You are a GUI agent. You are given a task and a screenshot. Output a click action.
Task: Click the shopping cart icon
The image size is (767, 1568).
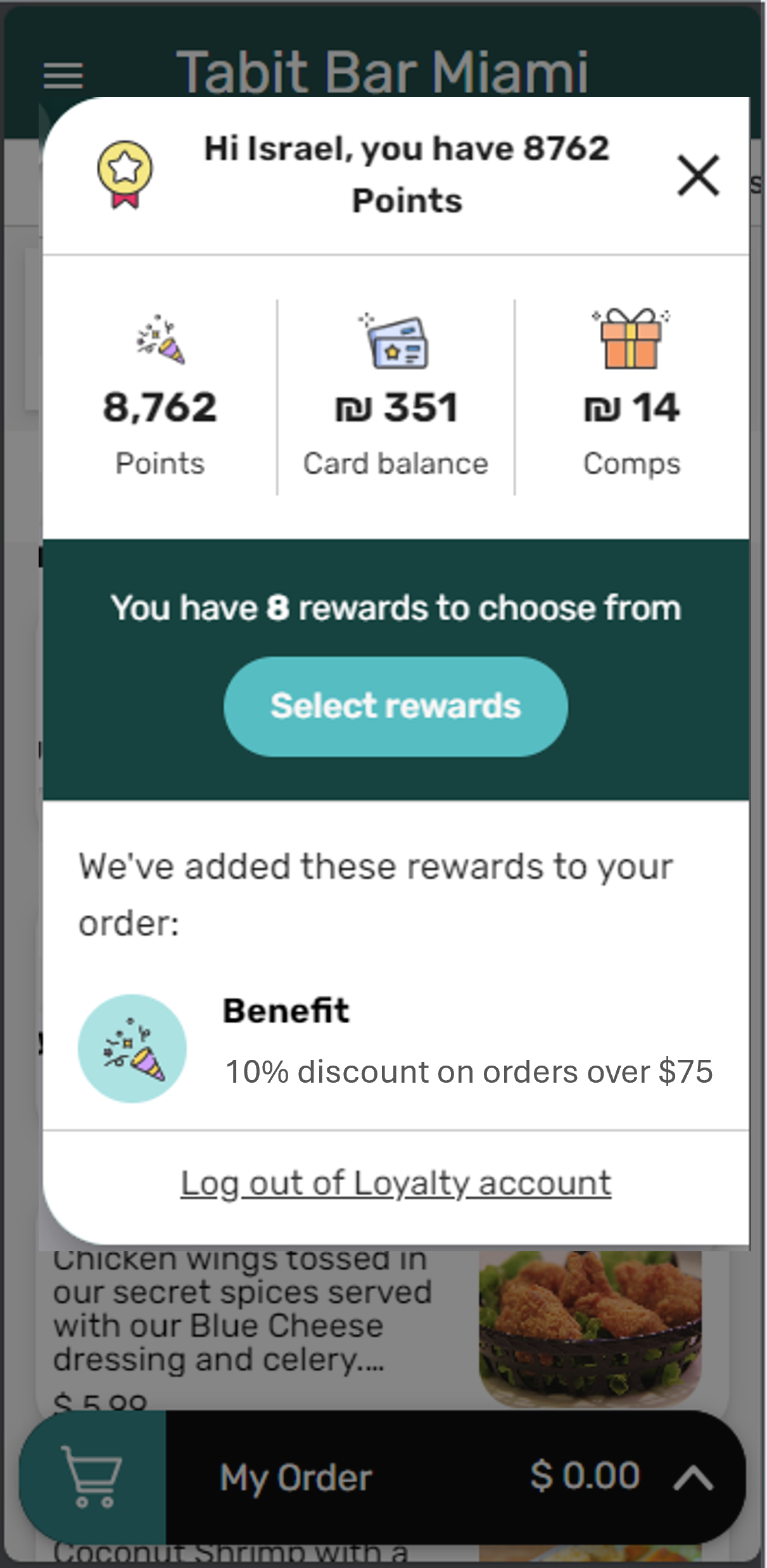pyautogui.click(x=92, y=1477)
